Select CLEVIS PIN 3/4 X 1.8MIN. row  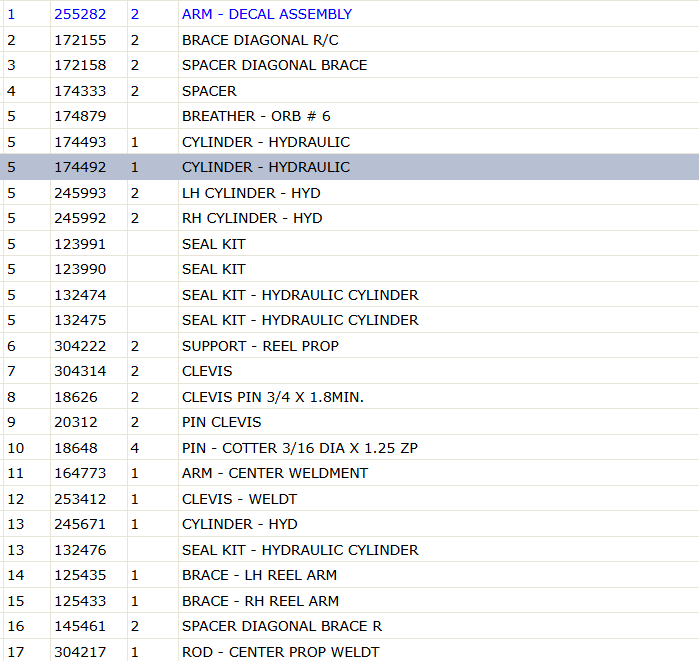click(x=350, y=397)
